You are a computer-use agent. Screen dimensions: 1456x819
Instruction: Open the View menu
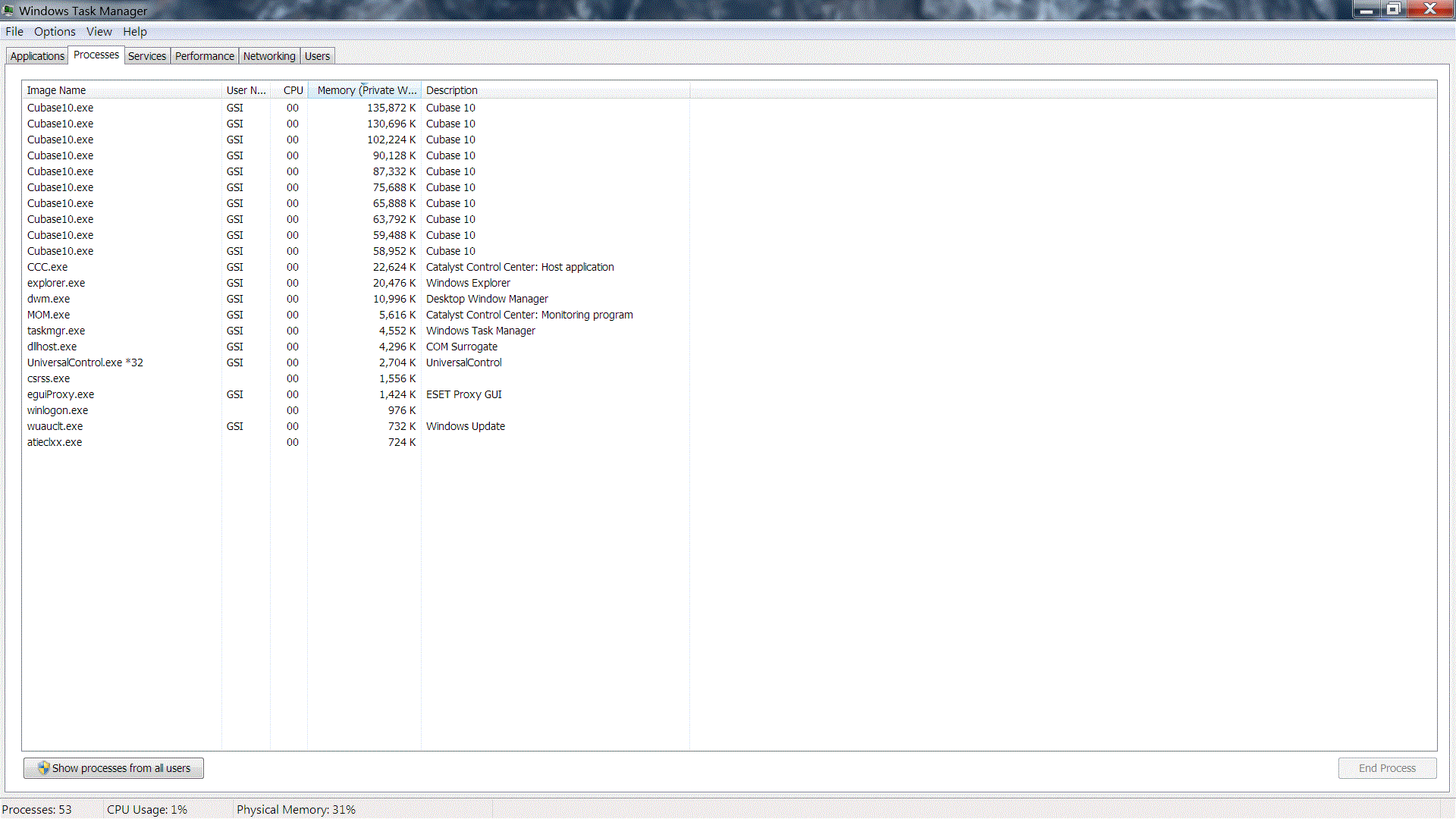pos(99,32)
